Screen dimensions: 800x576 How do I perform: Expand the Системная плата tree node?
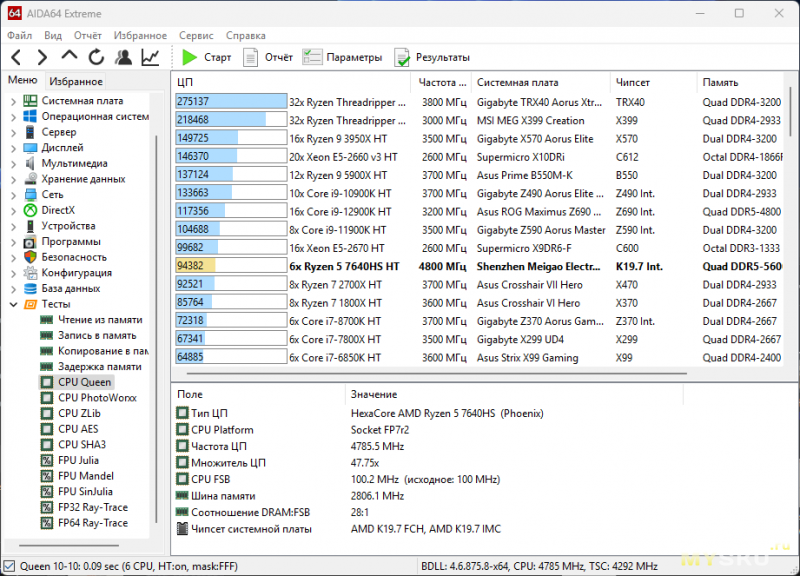13,102
